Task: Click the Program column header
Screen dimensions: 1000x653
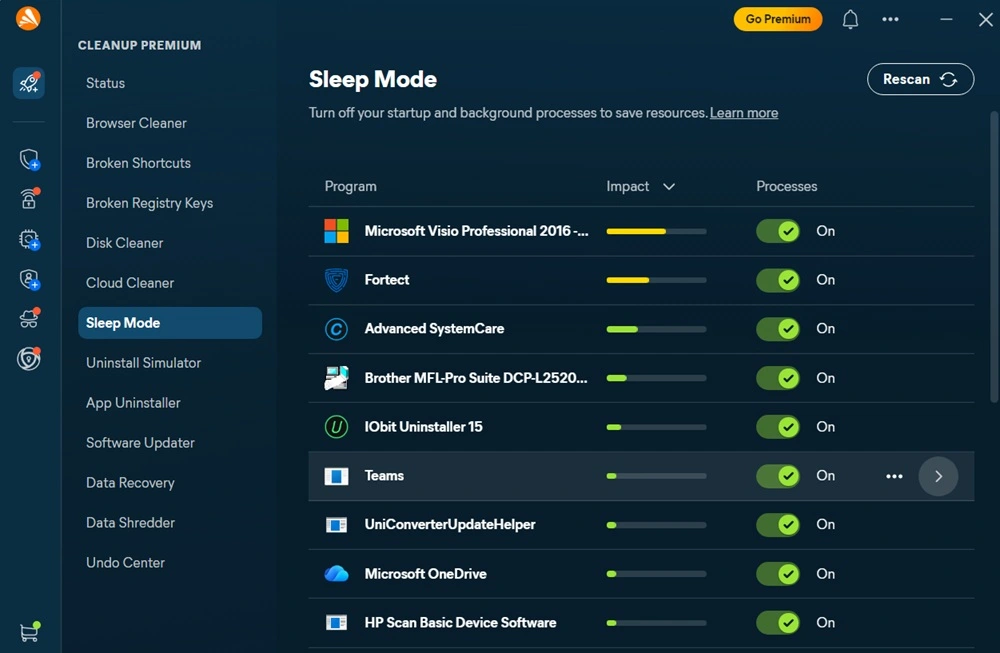Action: tap(351, 186)
